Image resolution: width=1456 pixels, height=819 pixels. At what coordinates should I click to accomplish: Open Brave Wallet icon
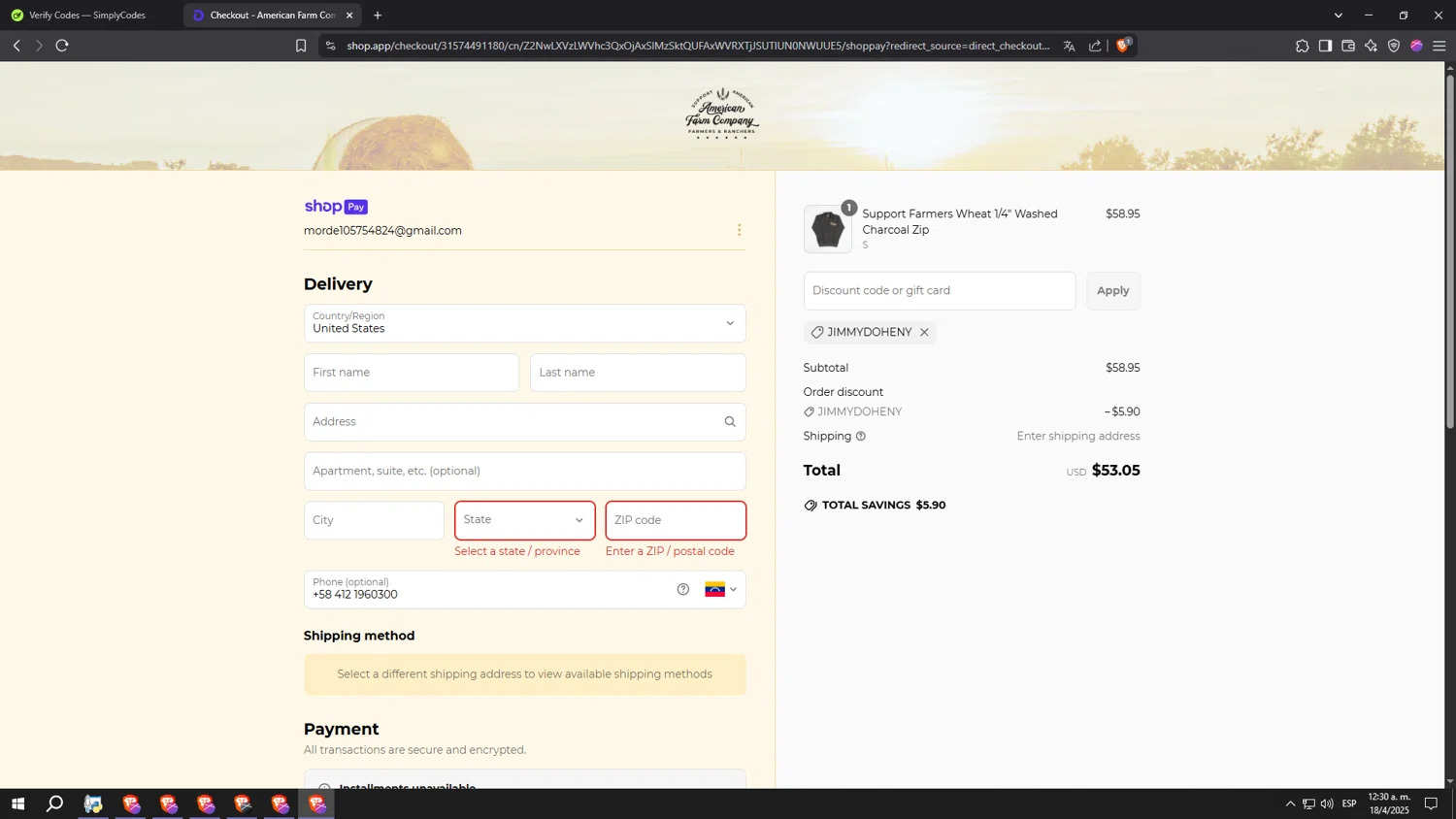tap(1348, 46)
